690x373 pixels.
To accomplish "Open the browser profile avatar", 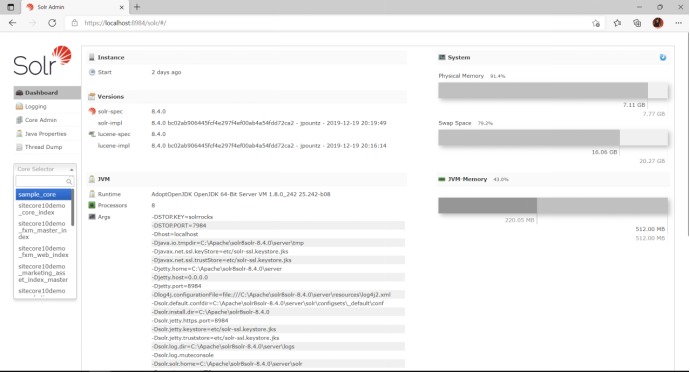I will [658, 23].
